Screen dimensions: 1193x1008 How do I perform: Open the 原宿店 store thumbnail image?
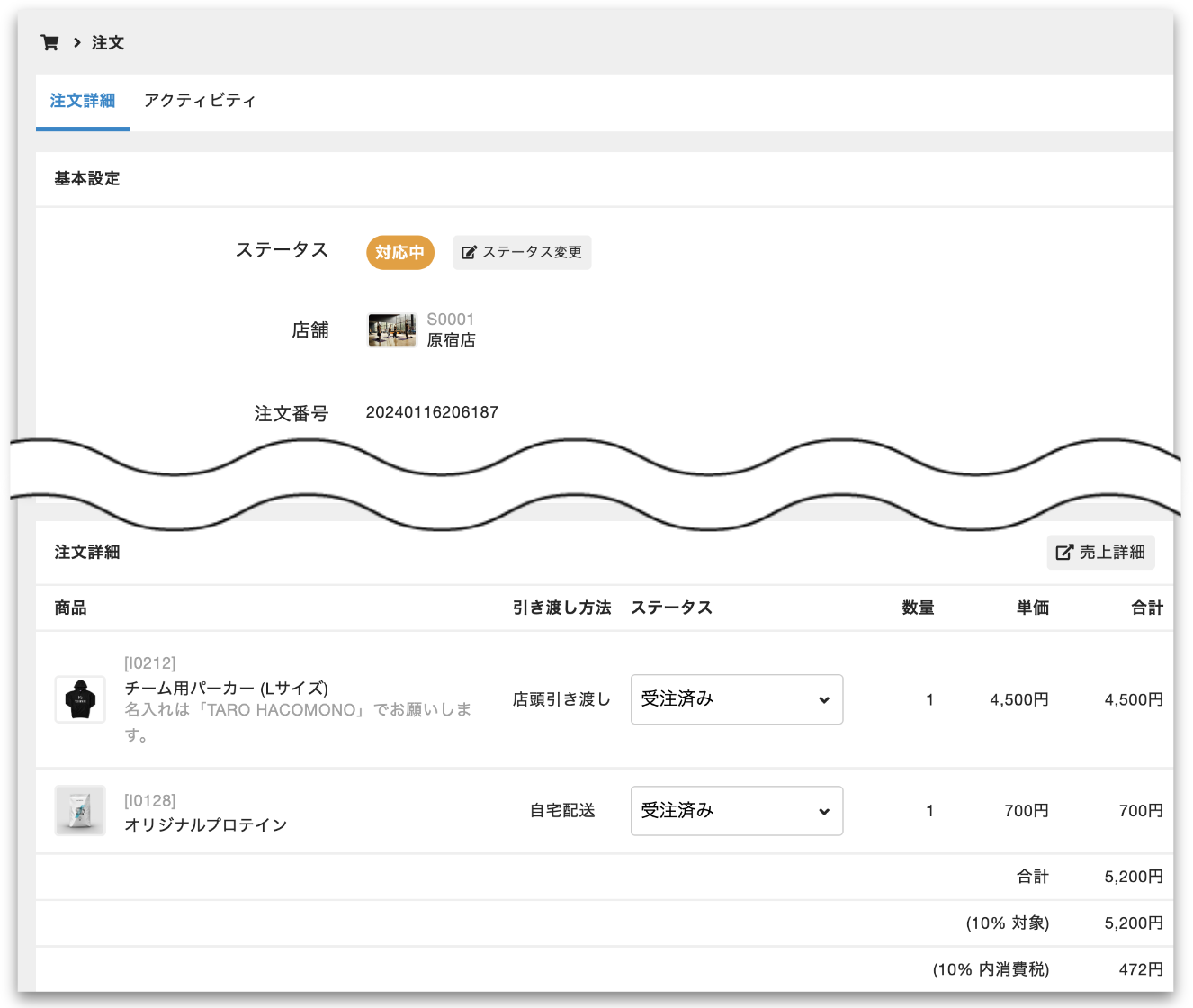[x=392, y=330]
